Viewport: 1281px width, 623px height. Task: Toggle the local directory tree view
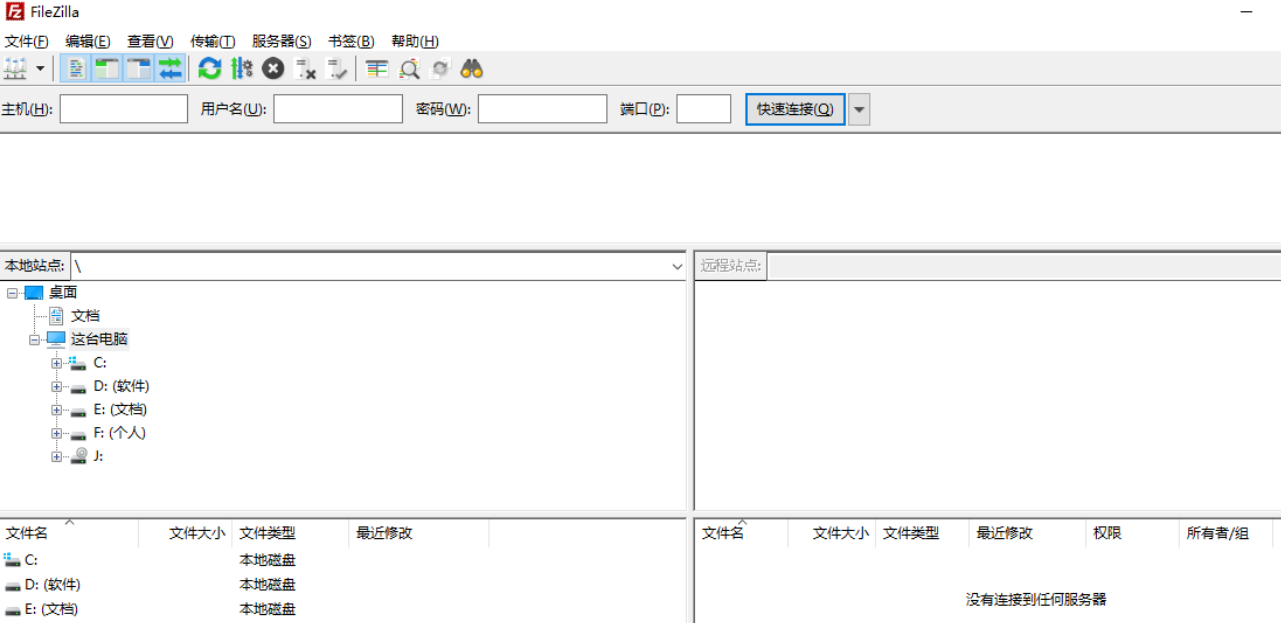(x=107, y=68)
